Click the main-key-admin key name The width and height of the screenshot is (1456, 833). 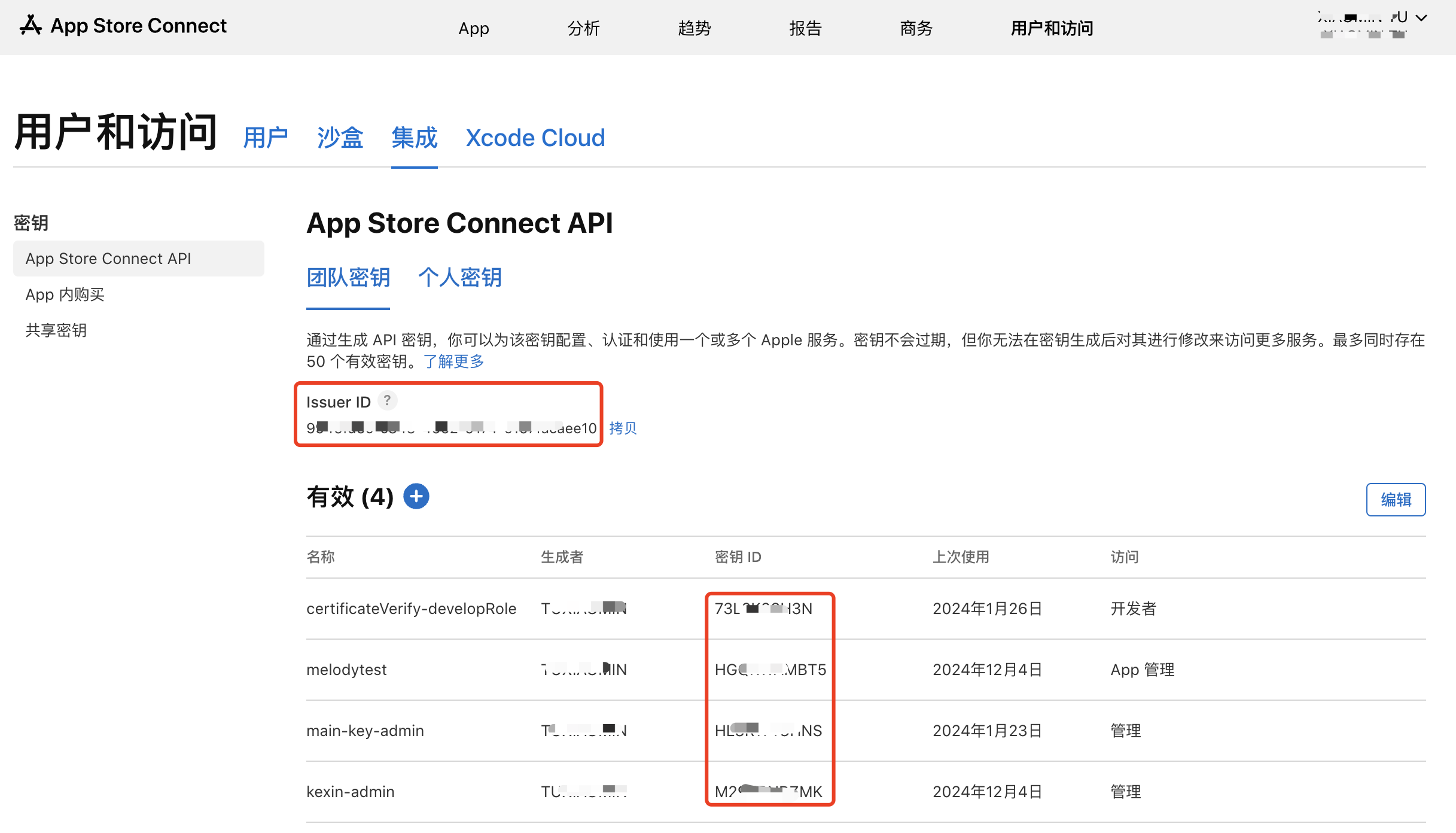pos(365,731)
